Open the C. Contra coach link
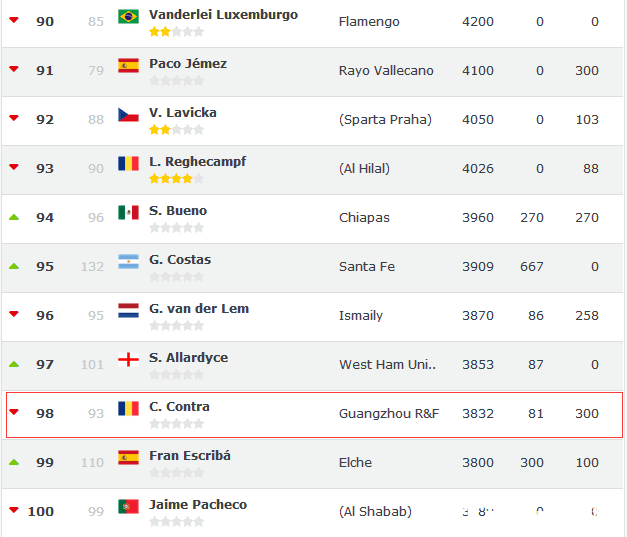Viewport: 627px width, 537px height. [179, 407]
